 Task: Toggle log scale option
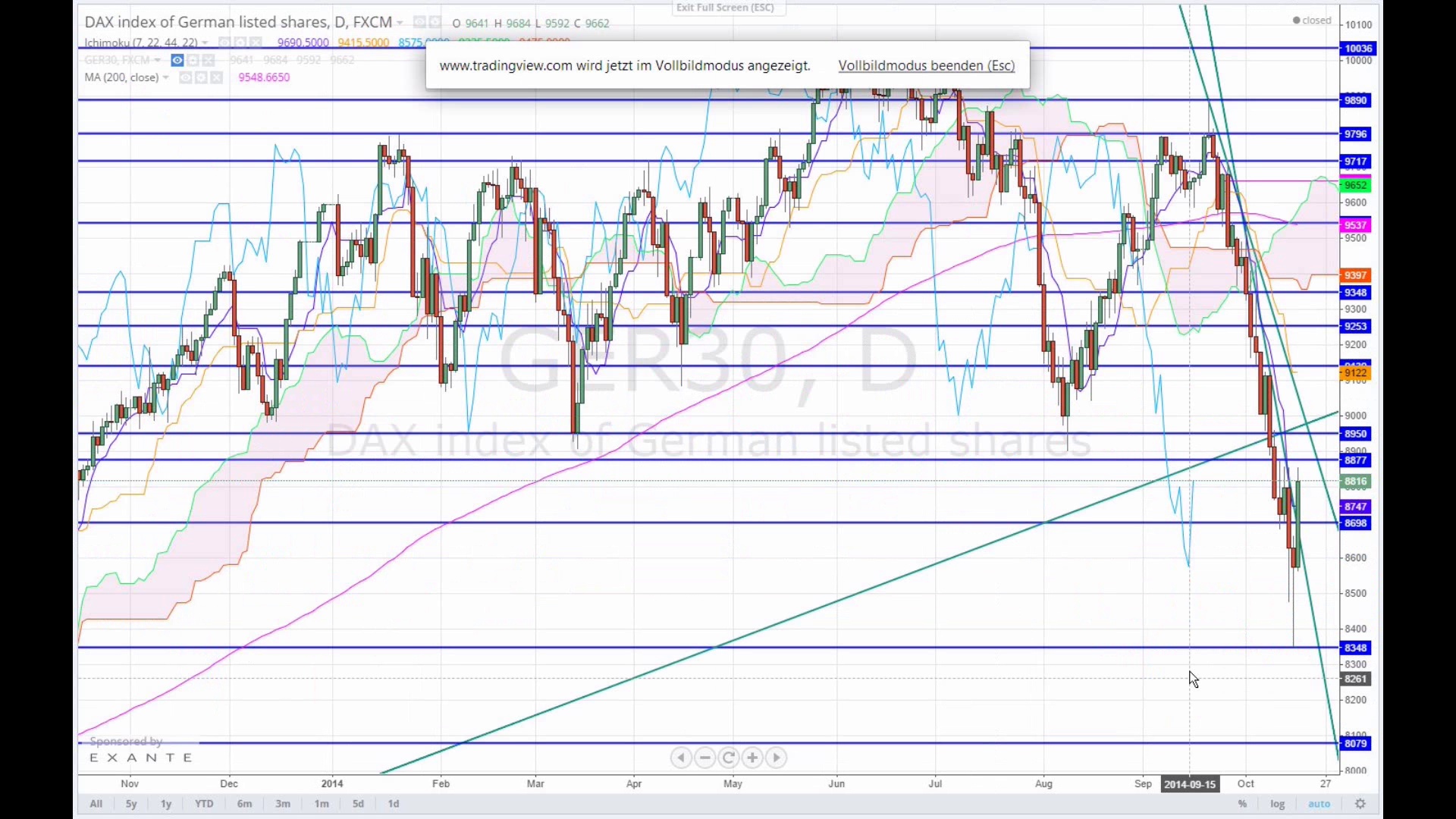click(x=1278, y=804)
